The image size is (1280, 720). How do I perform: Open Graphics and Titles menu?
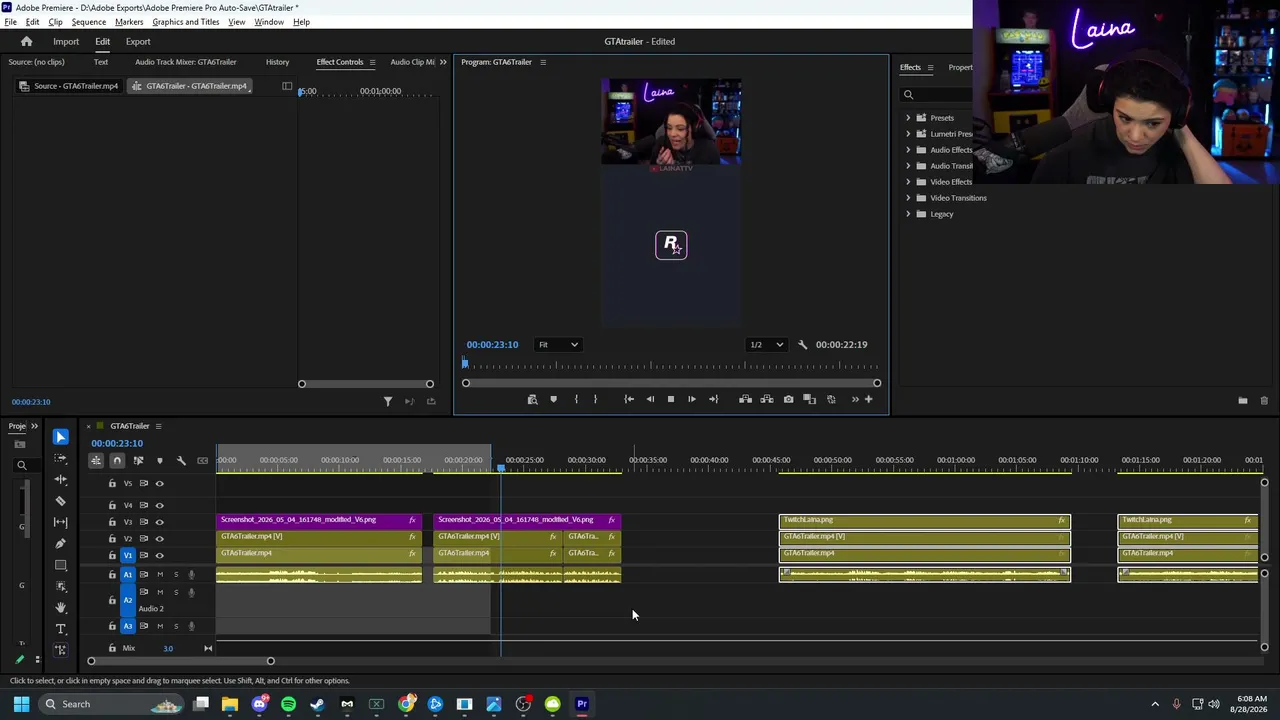186,22
